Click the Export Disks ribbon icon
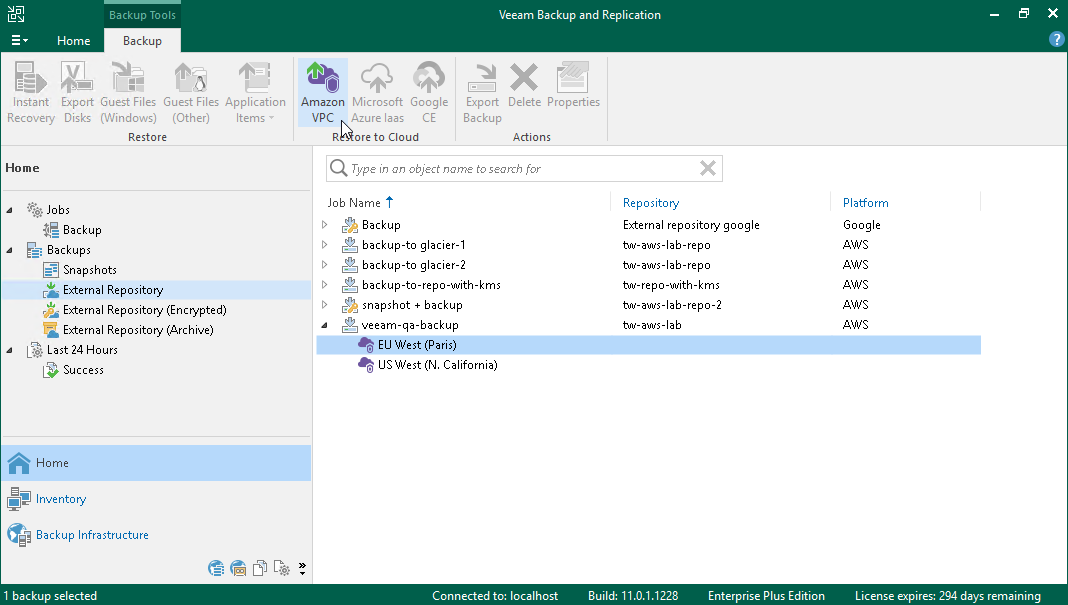This screenshot has height=605, width=1068. 77,91
